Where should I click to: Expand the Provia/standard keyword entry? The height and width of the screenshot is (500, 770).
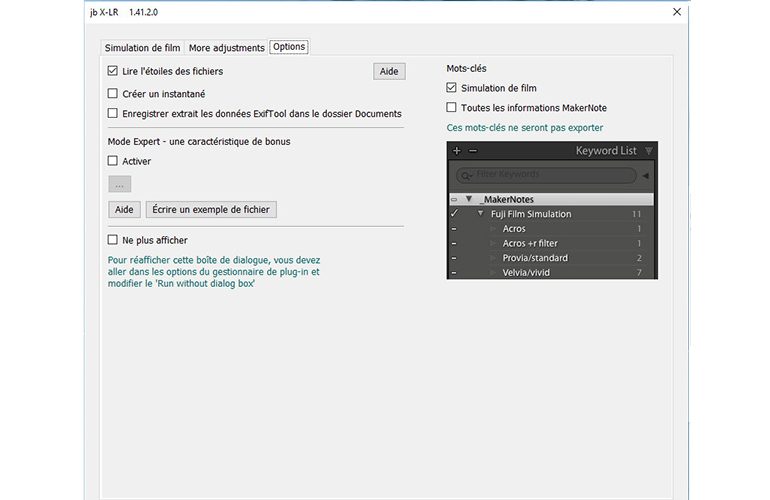tap(493, 258)
